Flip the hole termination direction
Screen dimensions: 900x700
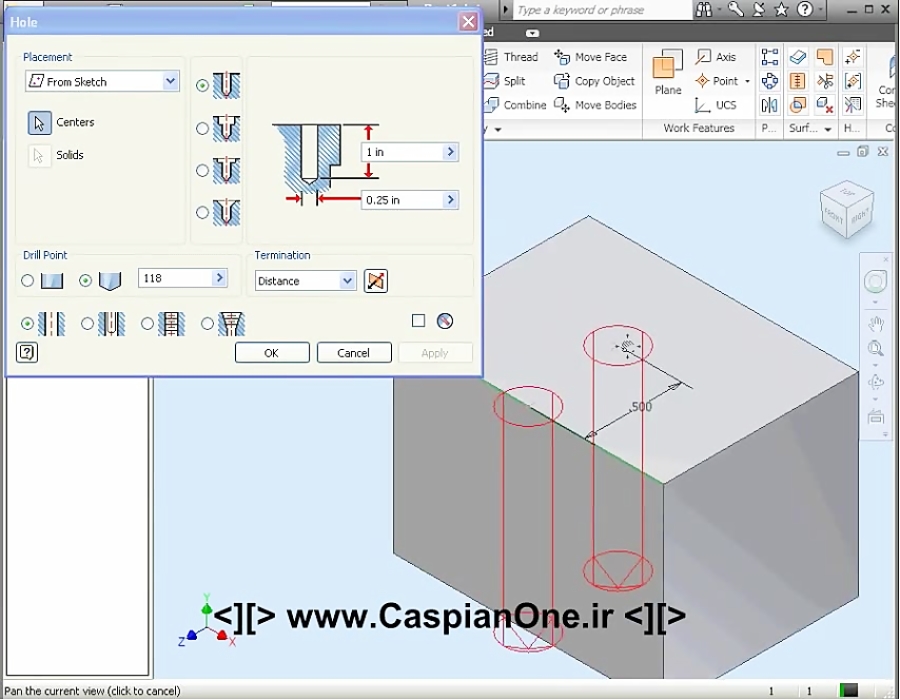(x=376, y=281)
